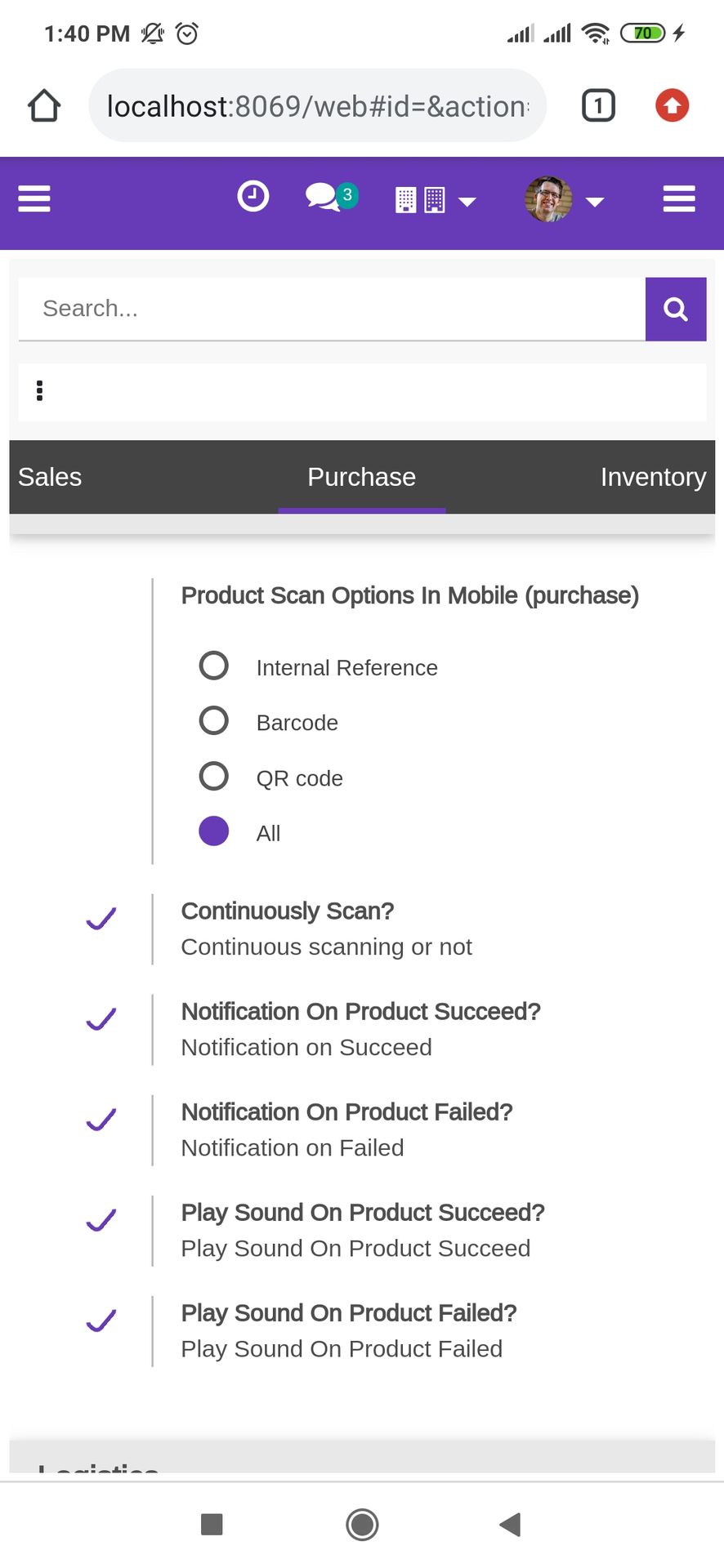Viewport: 724px width, 1568px height.
Task: Click the purple search magnifier button
Action: tap(676, 309)
